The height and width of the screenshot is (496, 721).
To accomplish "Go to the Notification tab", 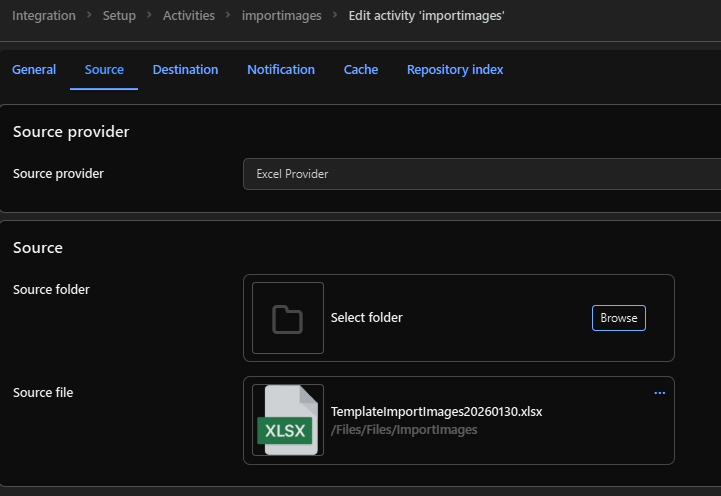I will click(281, 69).
